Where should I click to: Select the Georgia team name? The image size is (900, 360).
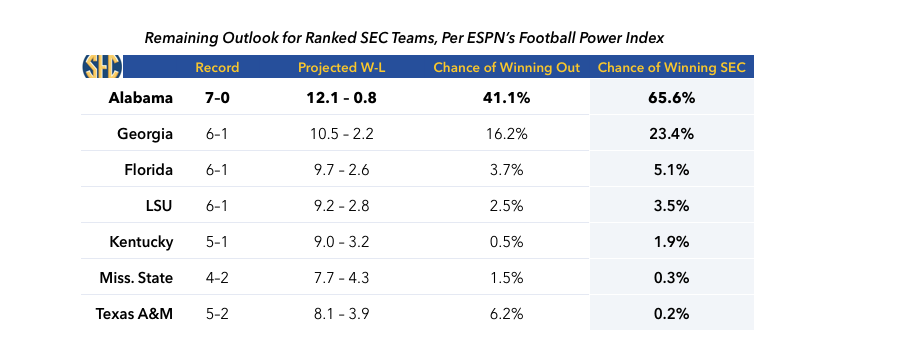[x=145, y=134]
